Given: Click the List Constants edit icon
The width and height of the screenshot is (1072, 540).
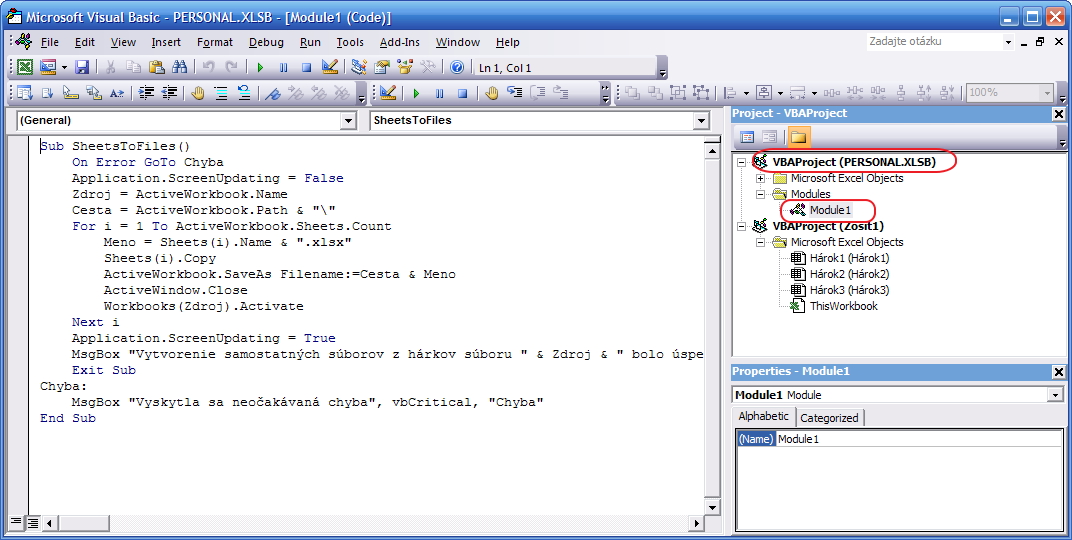Looking at the screenshot, I should (x=48, y=93).
